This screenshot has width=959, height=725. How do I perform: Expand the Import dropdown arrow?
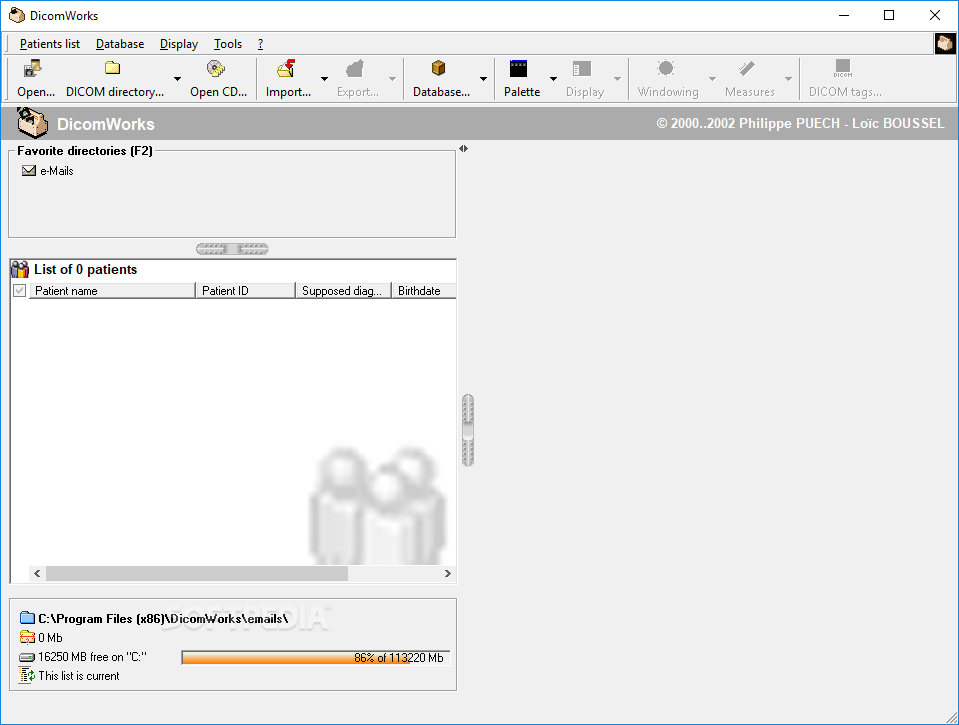tap(324, 79)
